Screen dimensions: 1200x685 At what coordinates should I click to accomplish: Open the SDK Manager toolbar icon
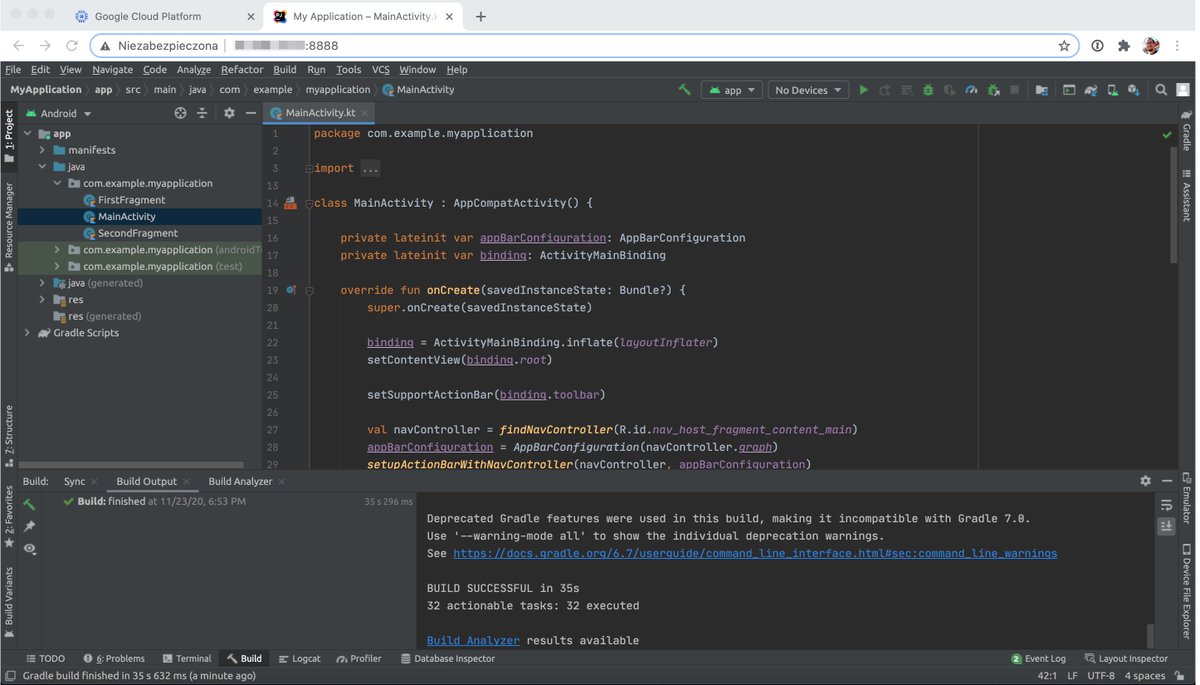click(1131, 90)
